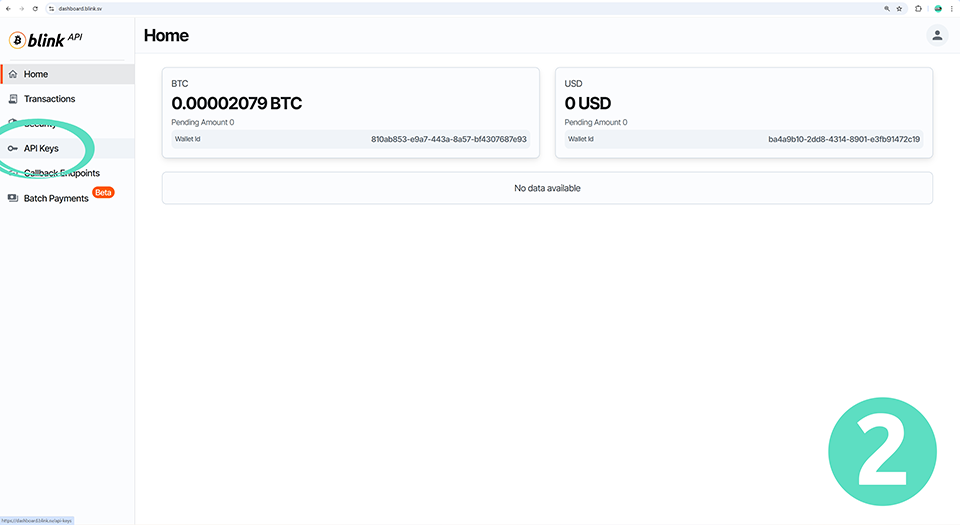Reload the page with browser refresh icon
This screenshot has width=960, height=525.
point(35,8)
